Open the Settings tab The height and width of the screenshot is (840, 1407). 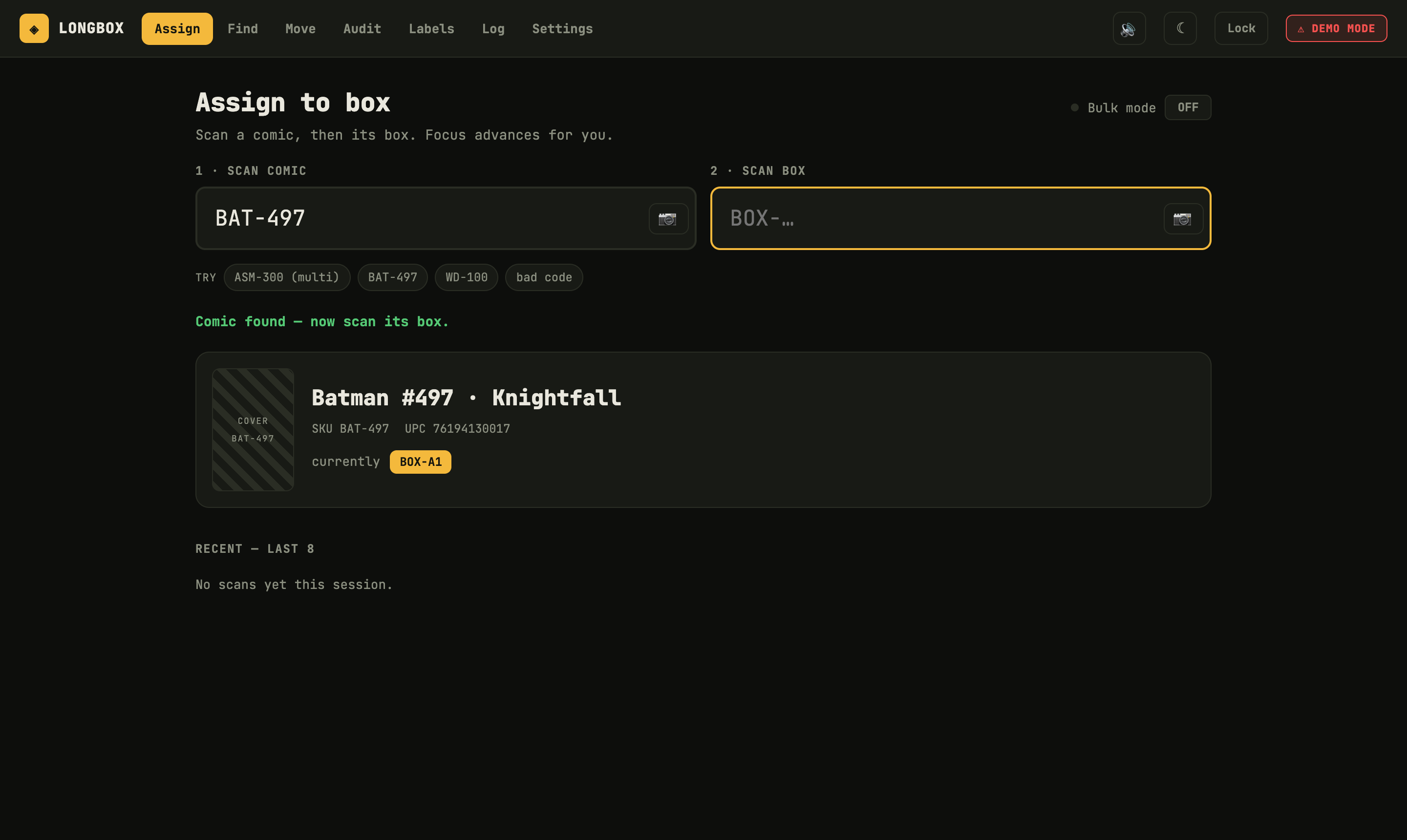click(x=562, y=29)
